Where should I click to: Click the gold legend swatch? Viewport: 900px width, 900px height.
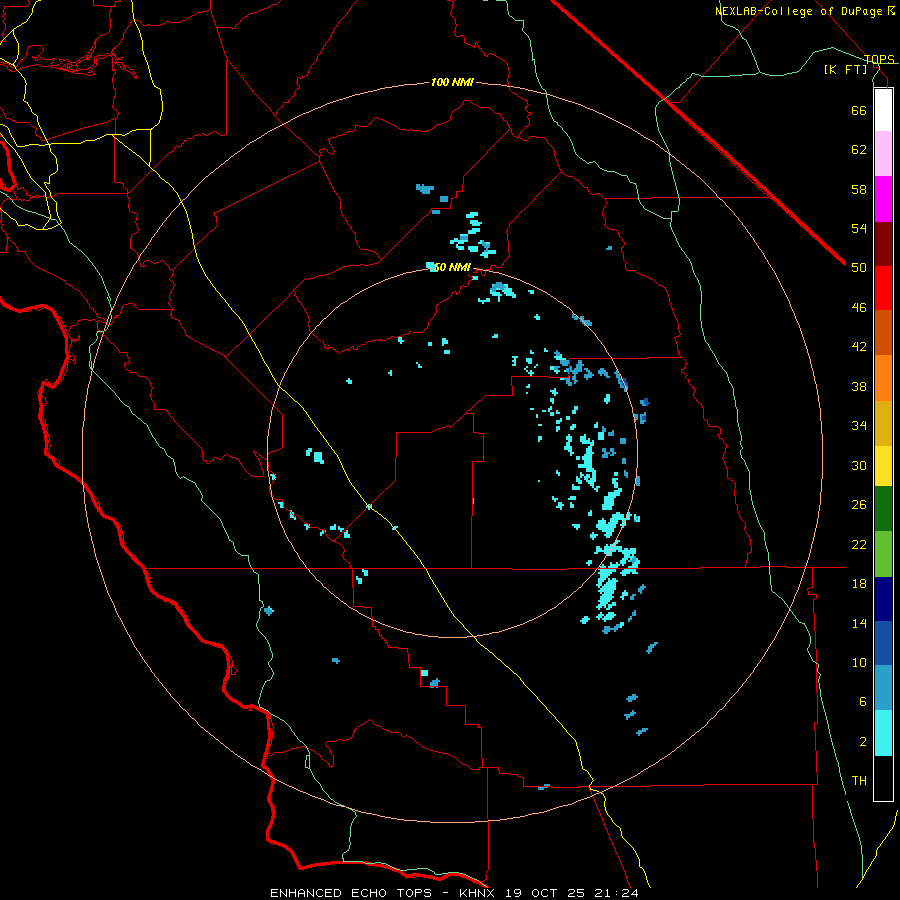[x=883, y=423]
